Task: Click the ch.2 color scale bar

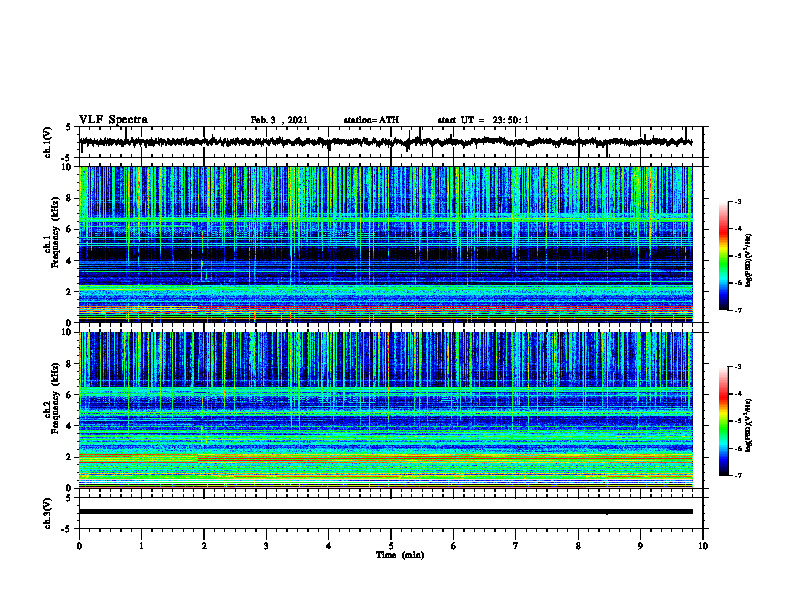Action: click(723, 421)
